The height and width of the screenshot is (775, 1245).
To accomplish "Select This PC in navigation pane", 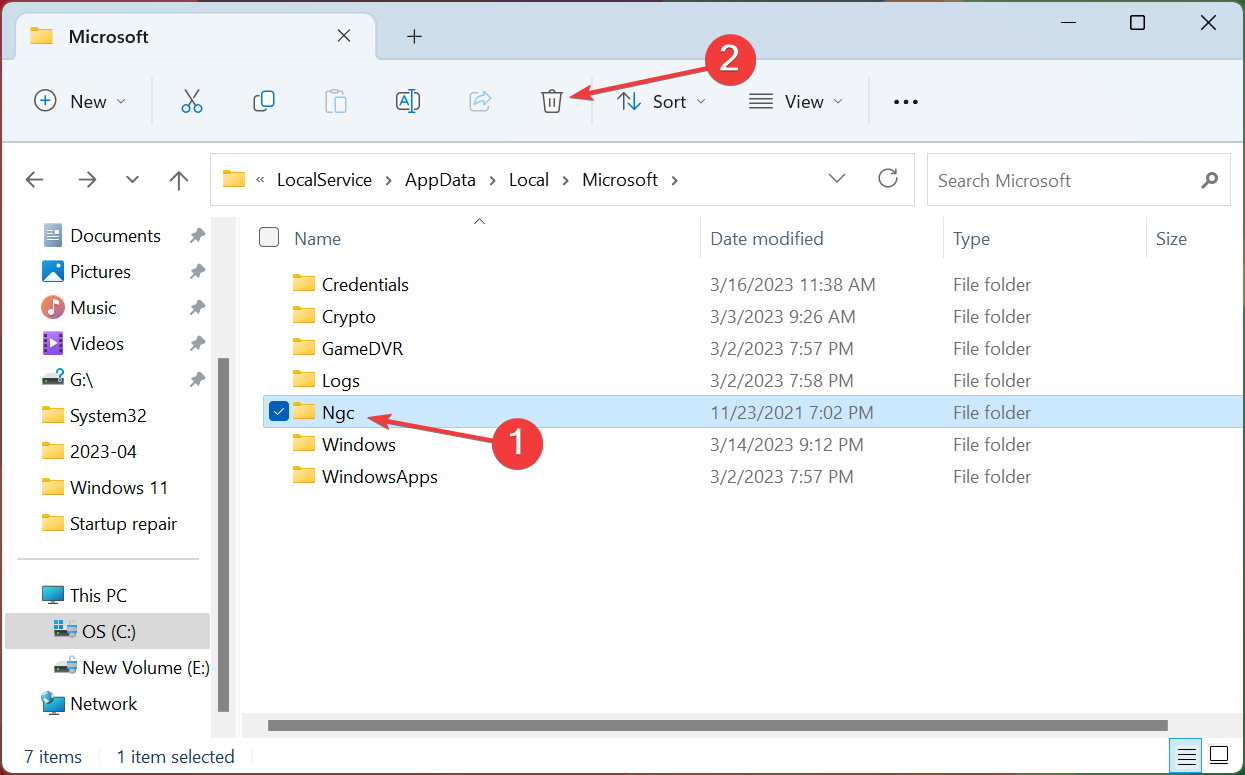I will coord(98,596).
